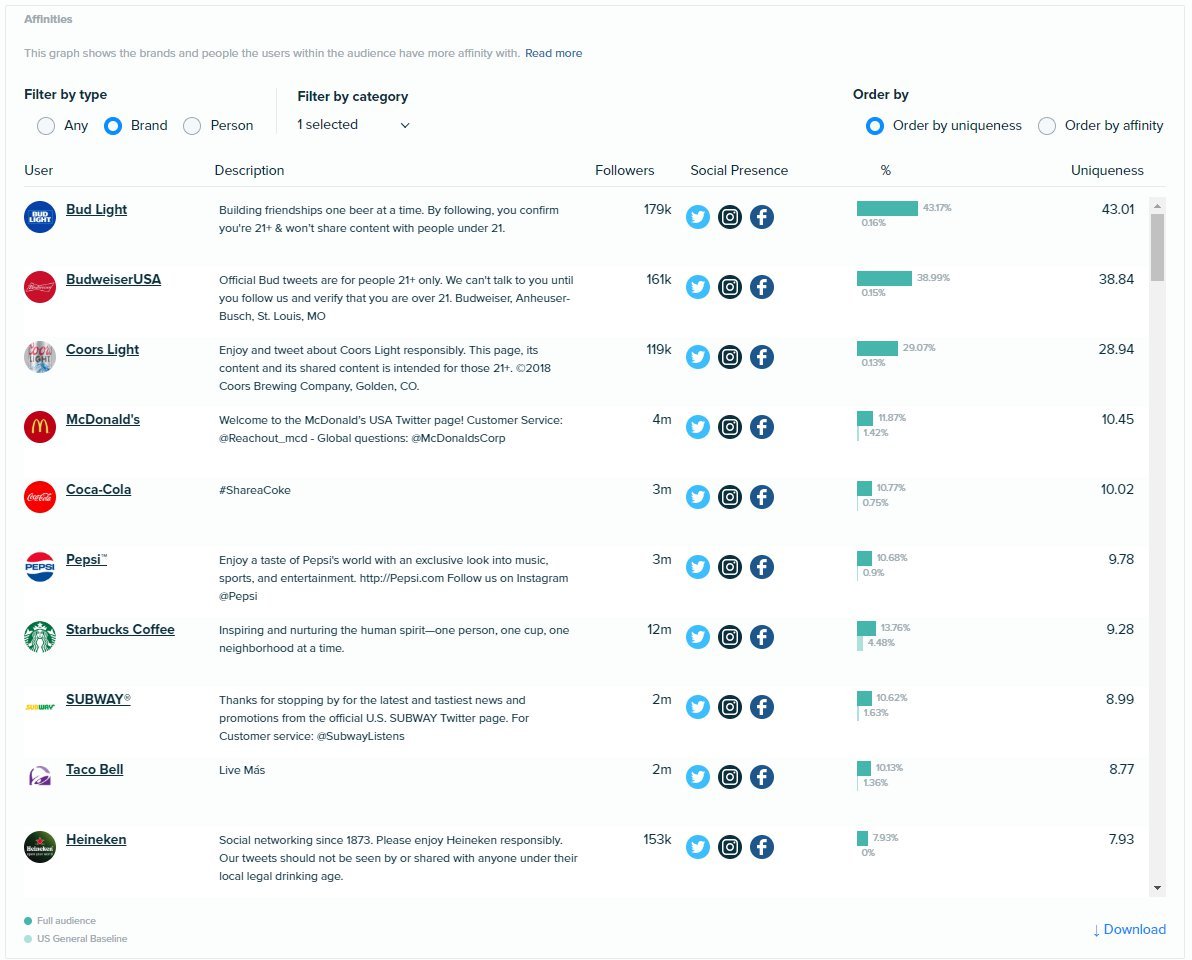Open the SUBWAY user link
The width and height of the screenshot is (1192, 960).
point(98,699)
